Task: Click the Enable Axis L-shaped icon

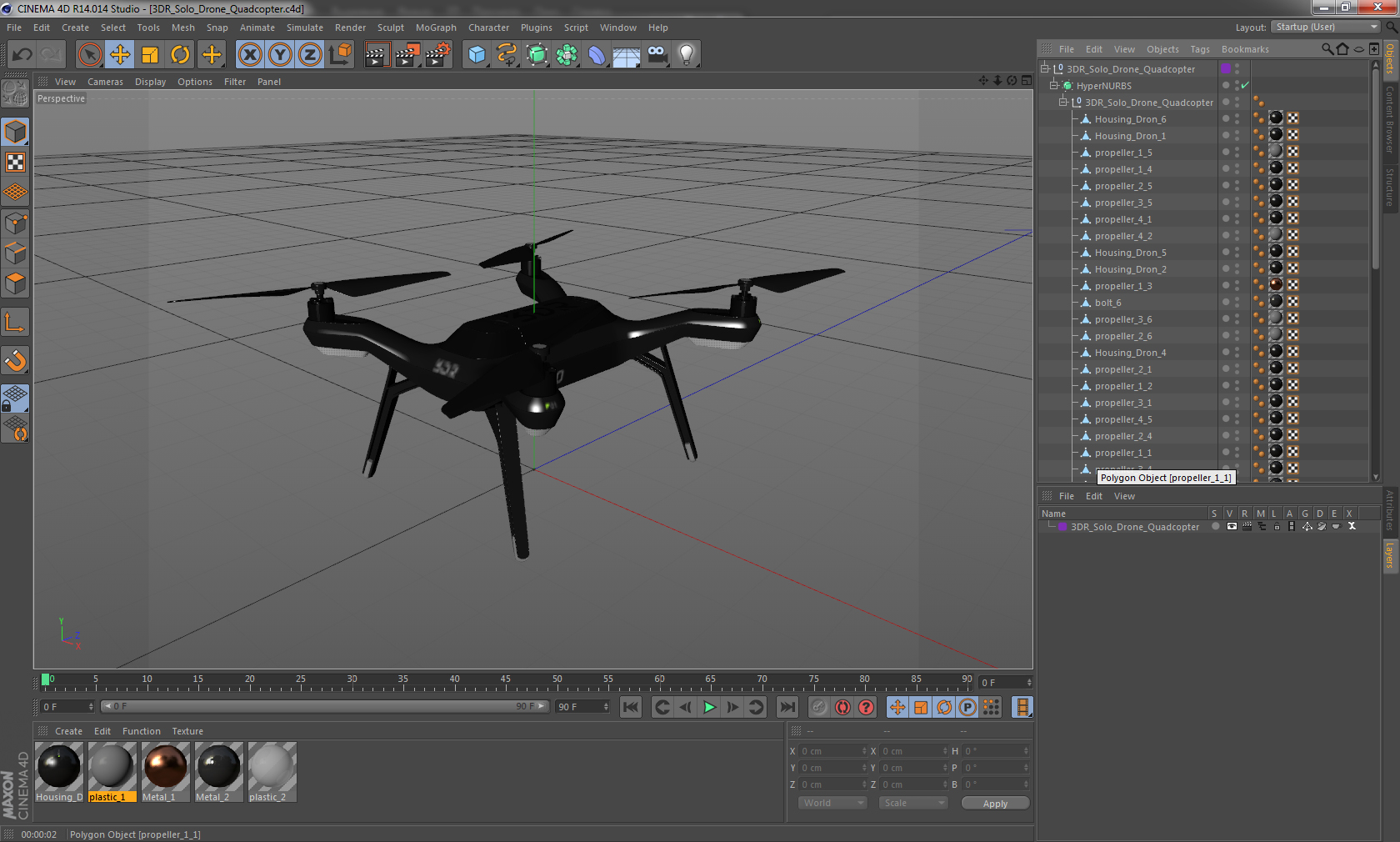Action: coord(16,323)
